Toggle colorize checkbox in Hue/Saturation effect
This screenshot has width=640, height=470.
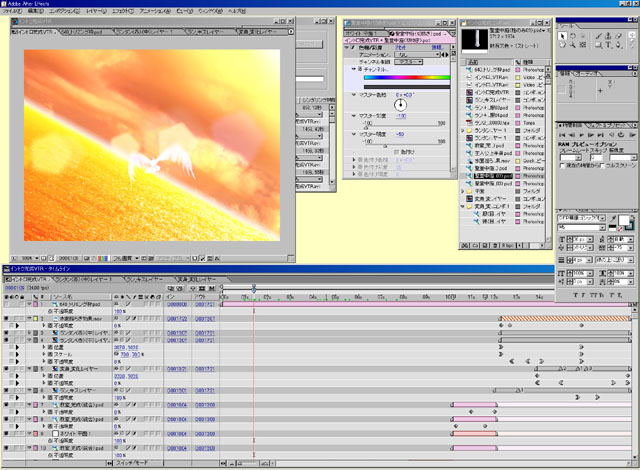396,152
